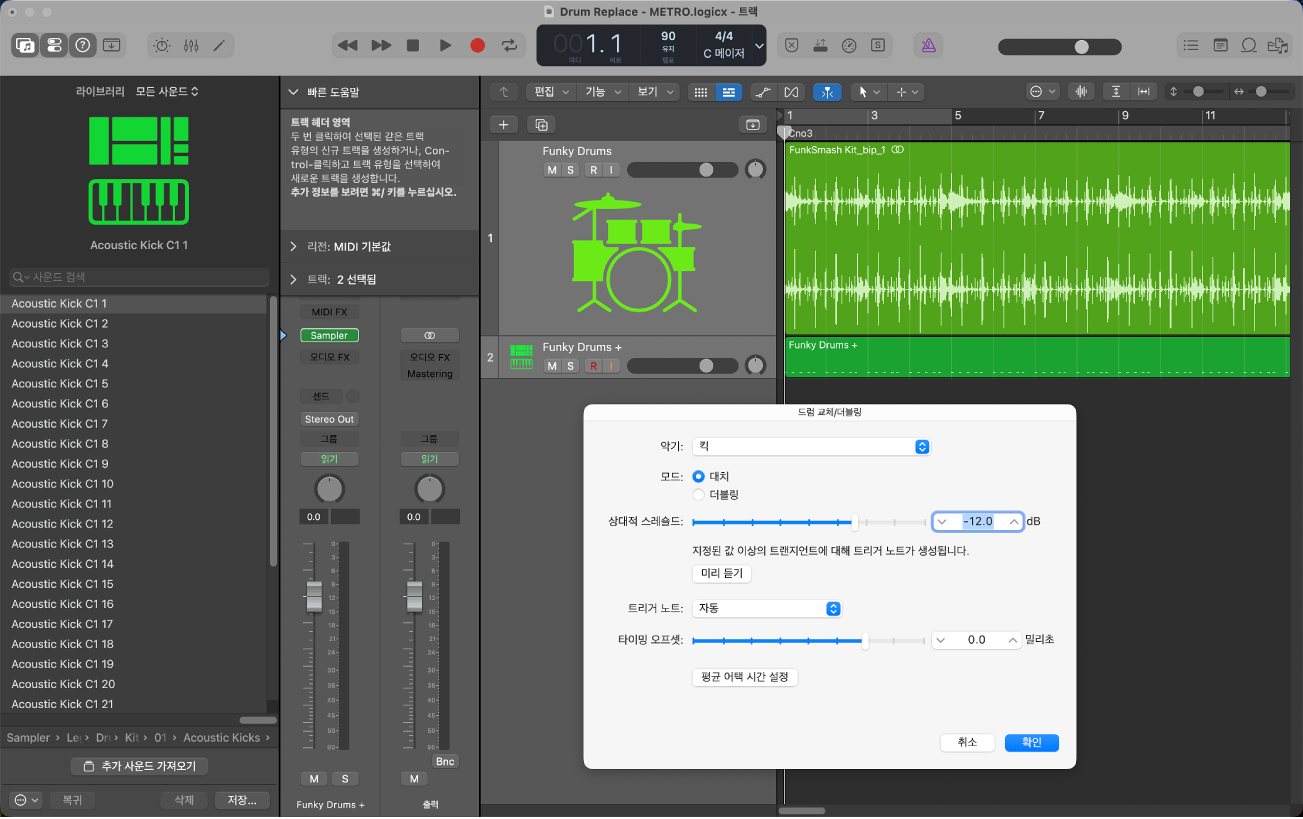Open the 트리거 노트 dropdown set to 자동
Image resolution: width=1303 pixels, height=819 pixels.
coord(767,608)
